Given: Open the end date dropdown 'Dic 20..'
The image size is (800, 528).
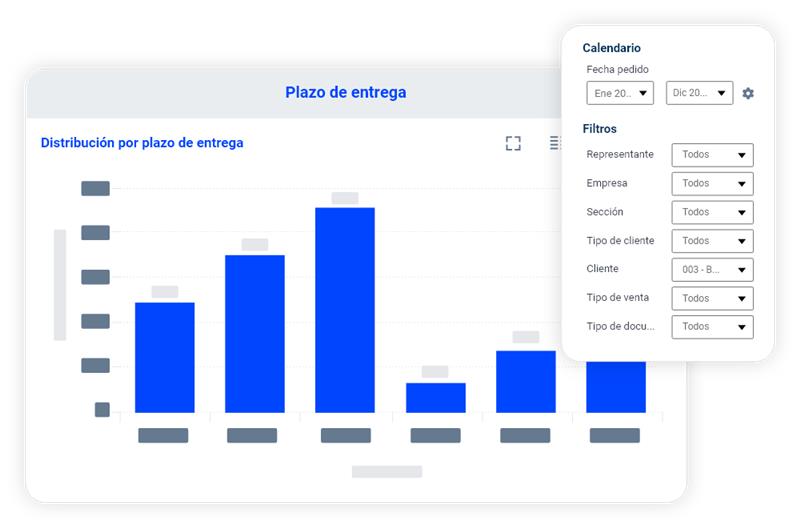Looking at the screenshot, I should point(699,93).
